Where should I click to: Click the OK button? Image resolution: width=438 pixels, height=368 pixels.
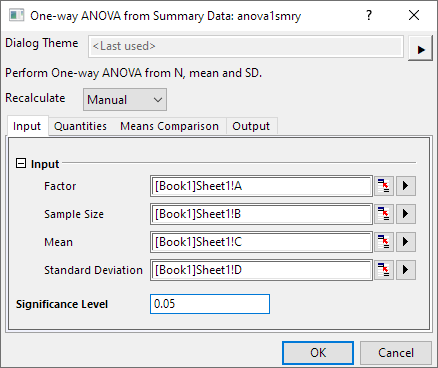click(x=318, y=353)
